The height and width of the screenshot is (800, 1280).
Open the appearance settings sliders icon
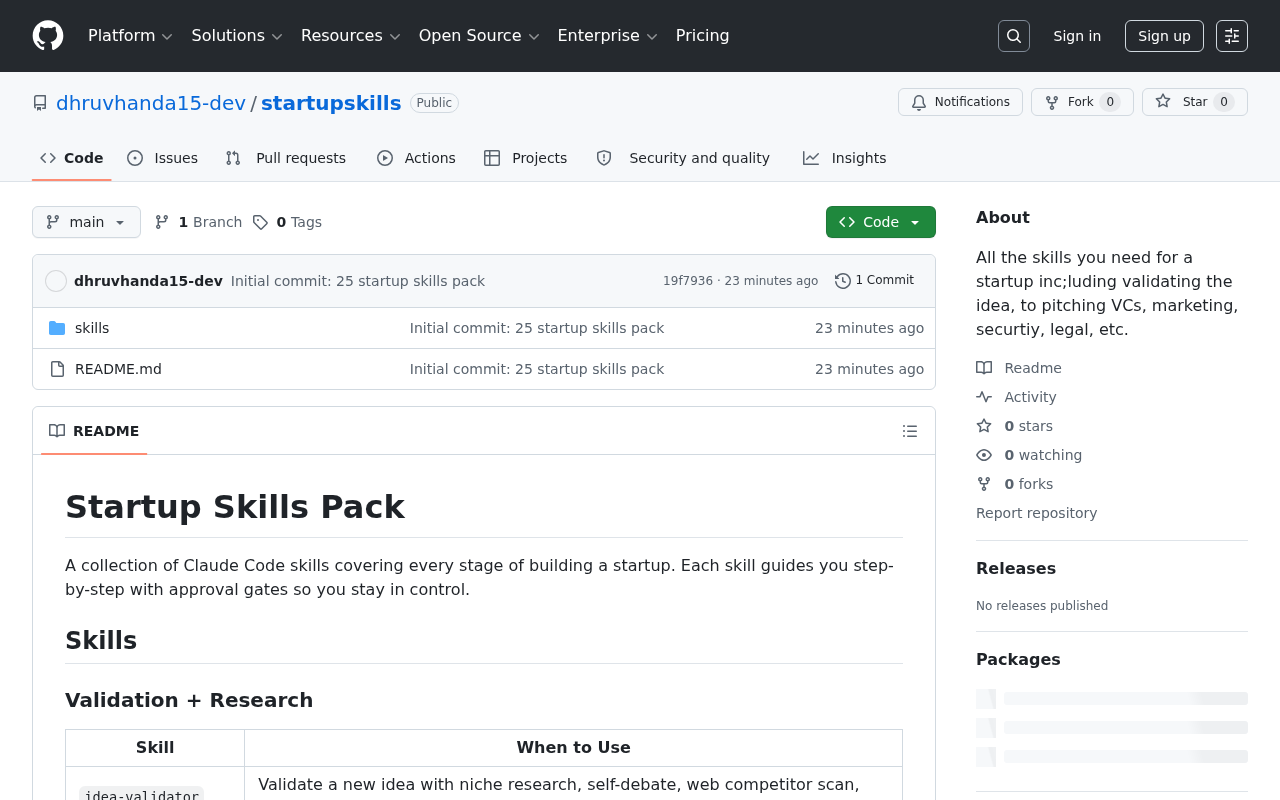point(1232,36)
